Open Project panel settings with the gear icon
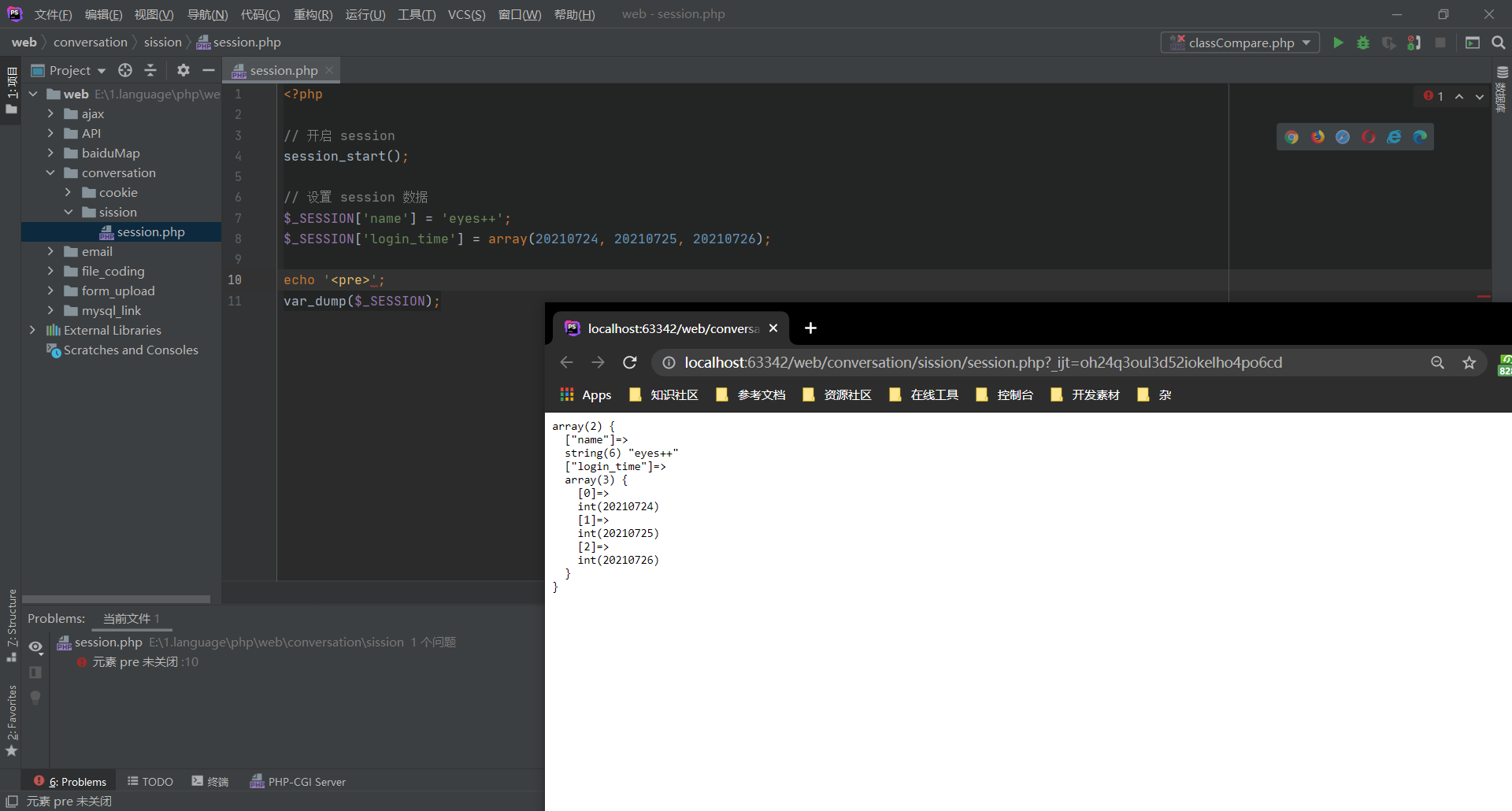This screenshot has width=1512, height=811. pos(183,70)
